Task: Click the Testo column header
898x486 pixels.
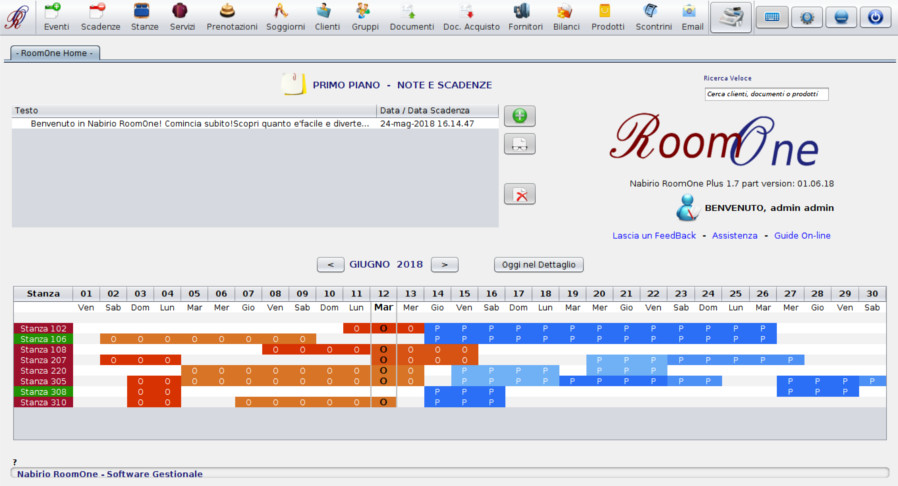Action: click(194, 110)
